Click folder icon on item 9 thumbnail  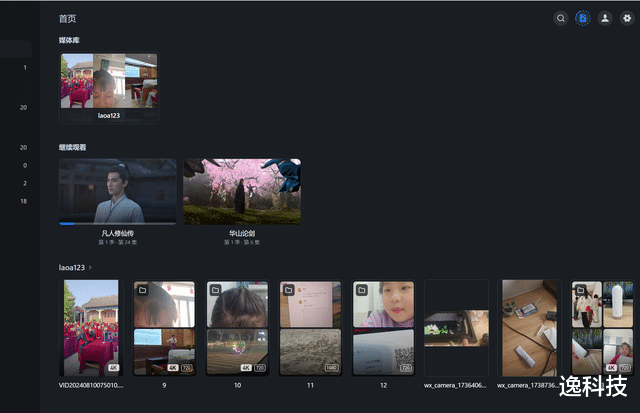(142, 290)
